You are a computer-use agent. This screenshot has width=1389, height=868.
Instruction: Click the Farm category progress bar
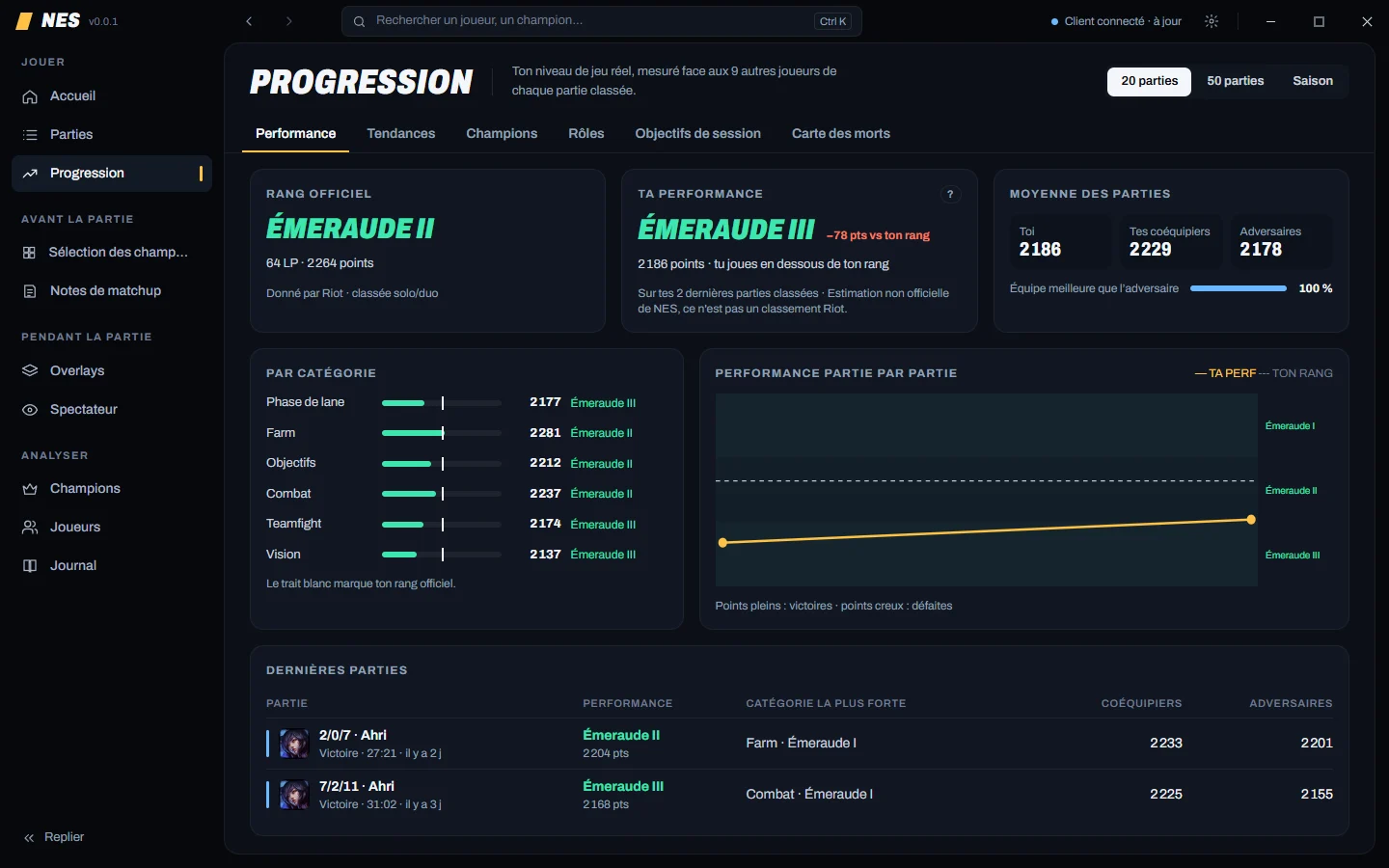pos(442,433)
